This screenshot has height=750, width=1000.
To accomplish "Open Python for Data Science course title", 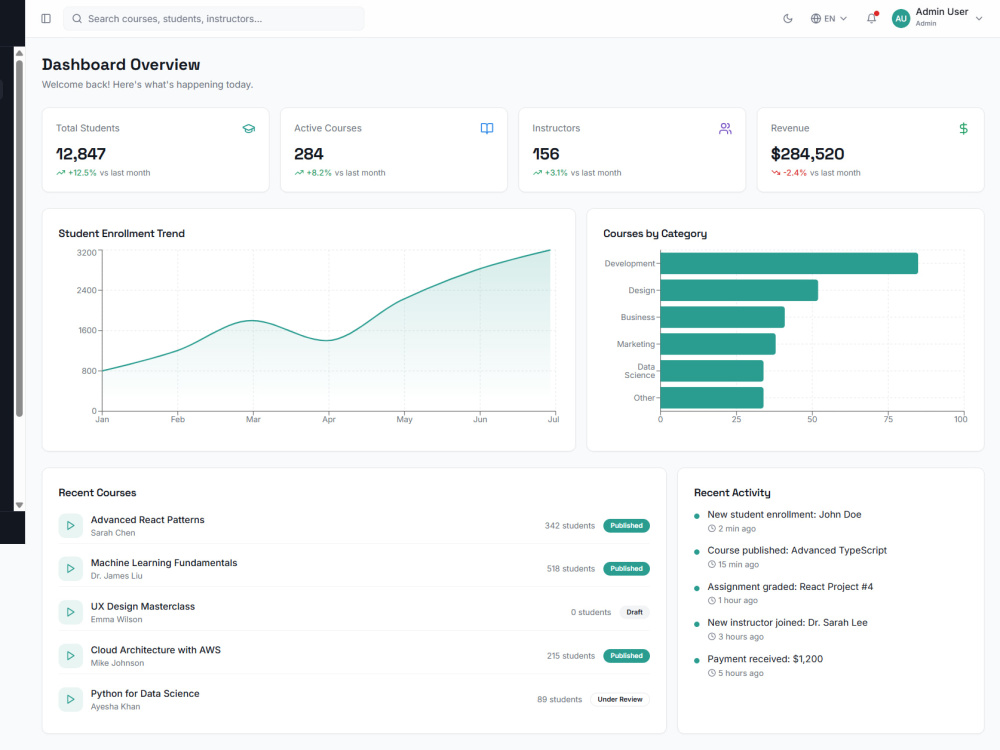I will coord(145,694).
